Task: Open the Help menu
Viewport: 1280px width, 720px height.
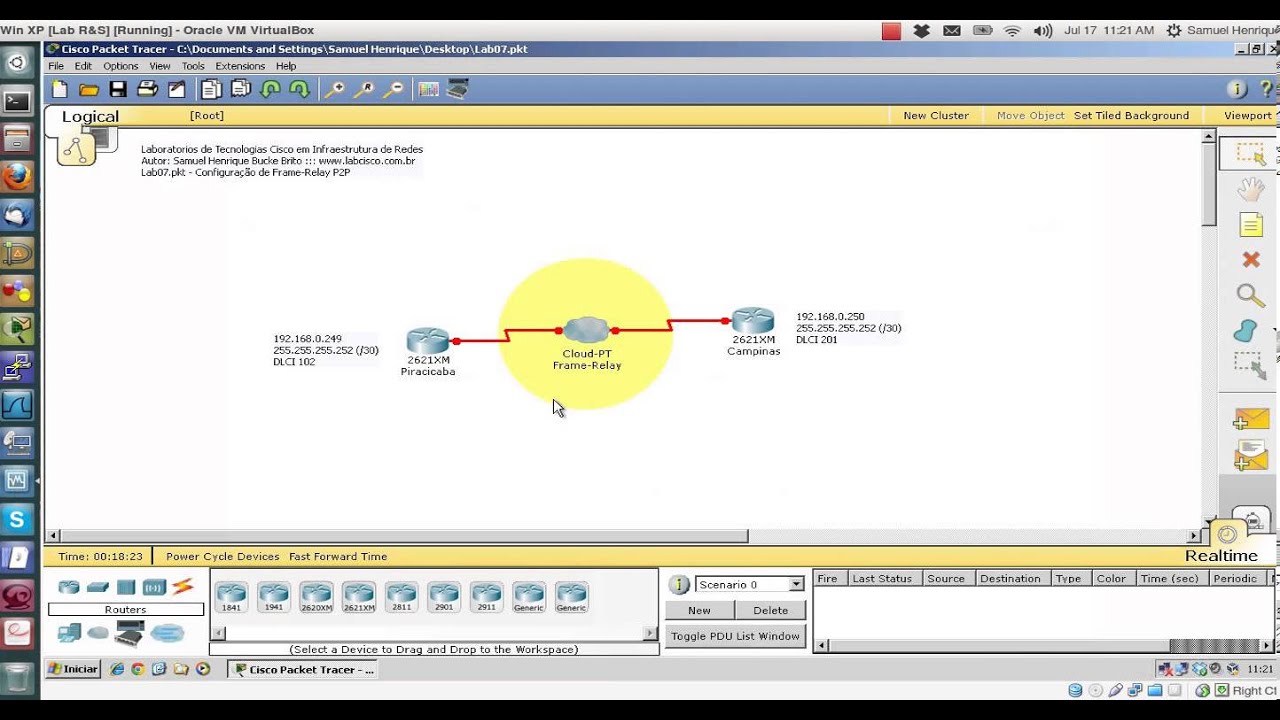Action: pos(286,66)
